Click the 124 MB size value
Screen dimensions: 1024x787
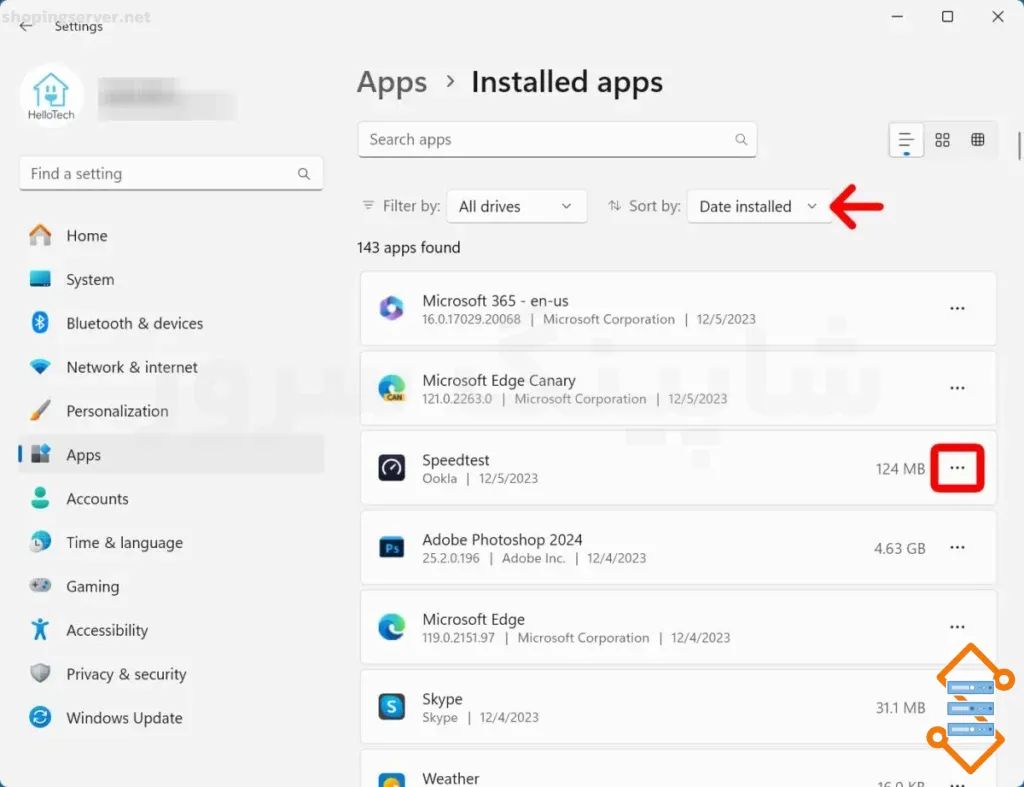tap(900, 468)
